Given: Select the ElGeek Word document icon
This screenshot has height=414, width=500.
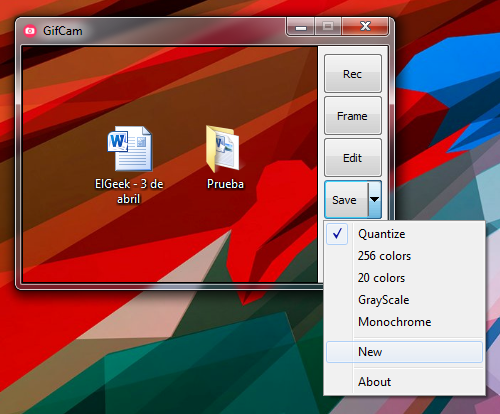Looking at the screenshot, I should point(130,148).
